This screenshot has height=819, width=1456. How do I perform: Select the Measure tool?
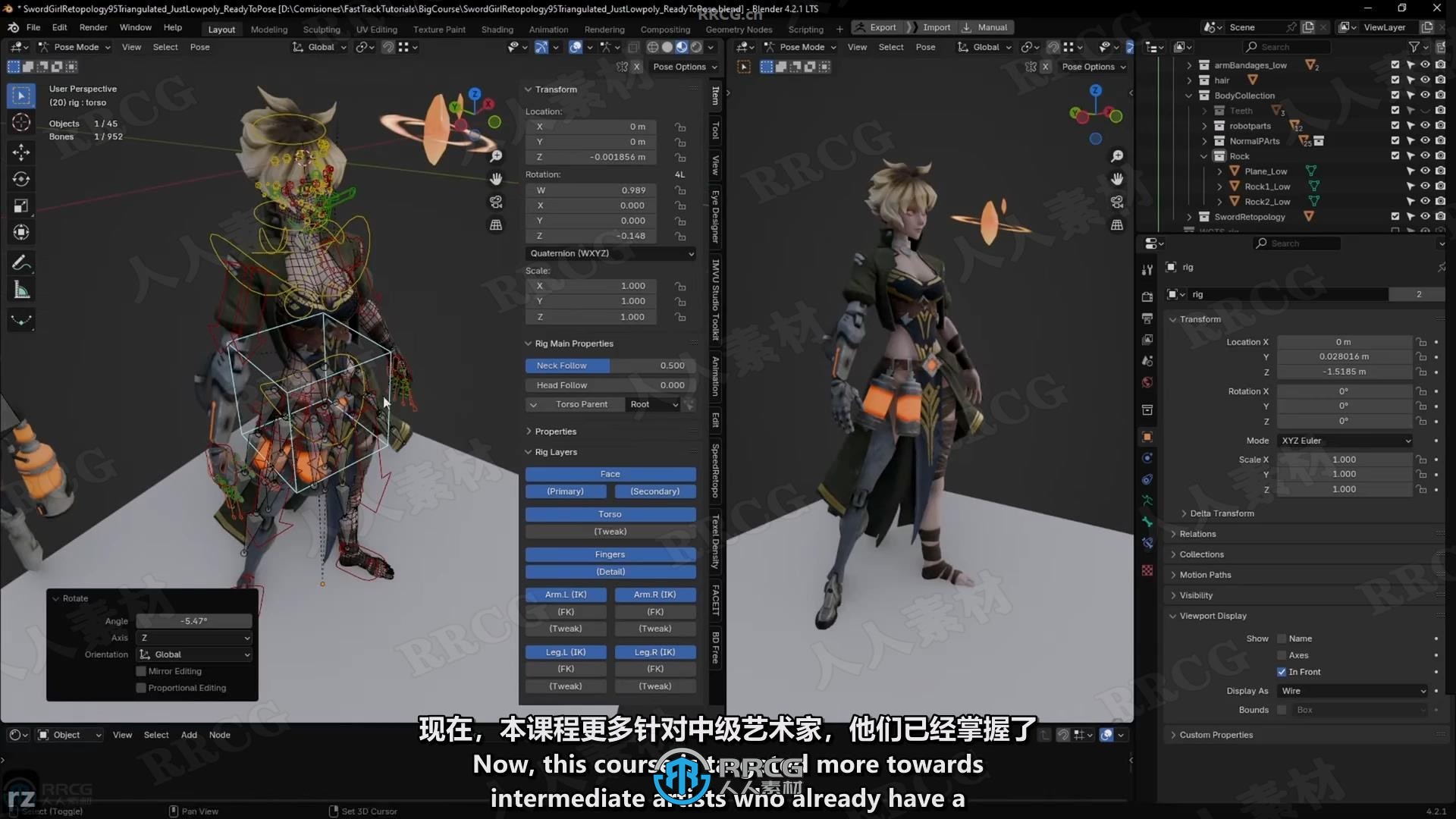21,290
